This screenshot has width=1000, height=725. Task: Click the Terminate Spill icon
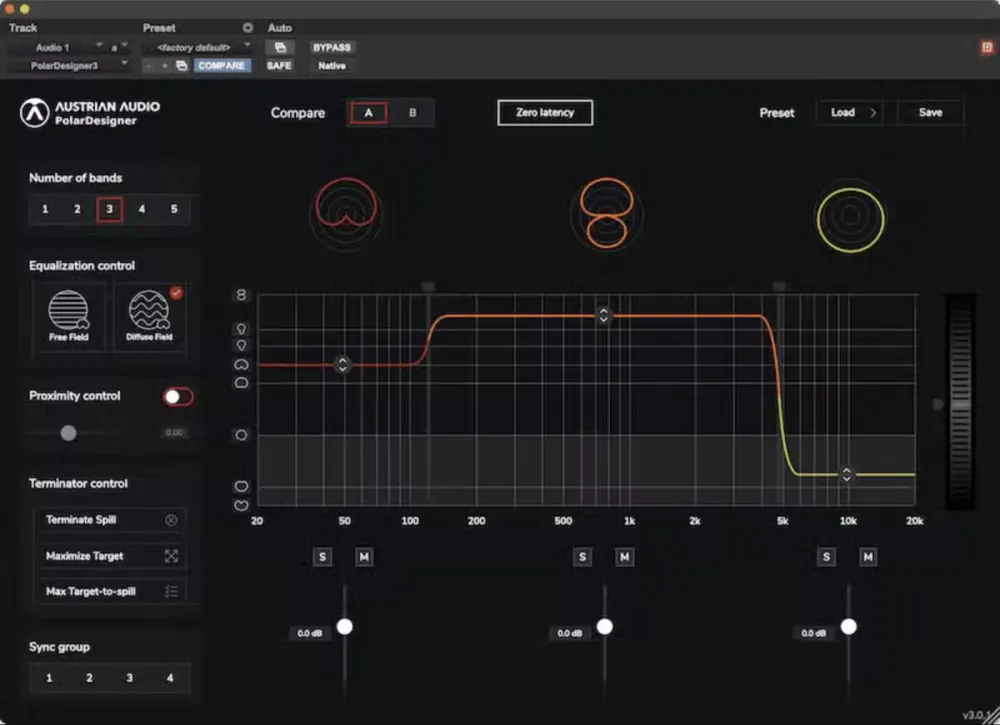pyautogui.click(x=171, y=520)
